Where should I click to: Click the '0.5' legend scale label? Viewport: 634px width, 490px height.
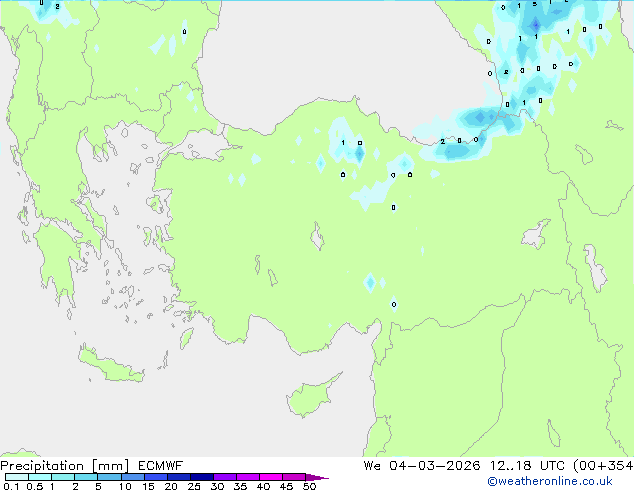[34, 486]
